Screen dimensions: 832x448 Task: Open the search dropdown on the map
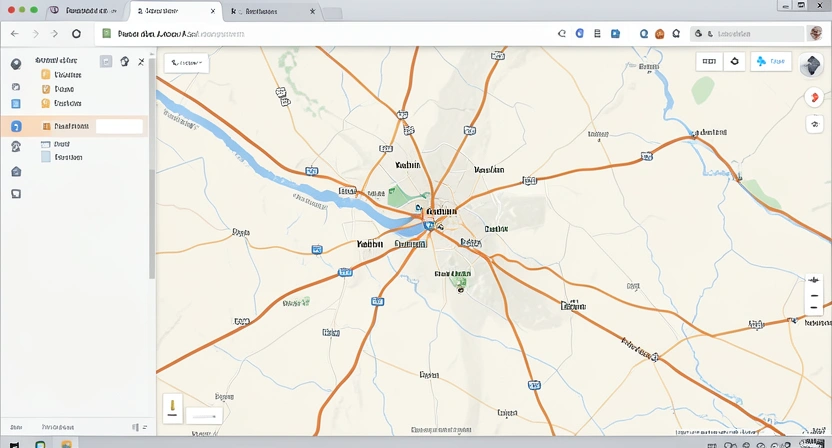tap(186, 62)
